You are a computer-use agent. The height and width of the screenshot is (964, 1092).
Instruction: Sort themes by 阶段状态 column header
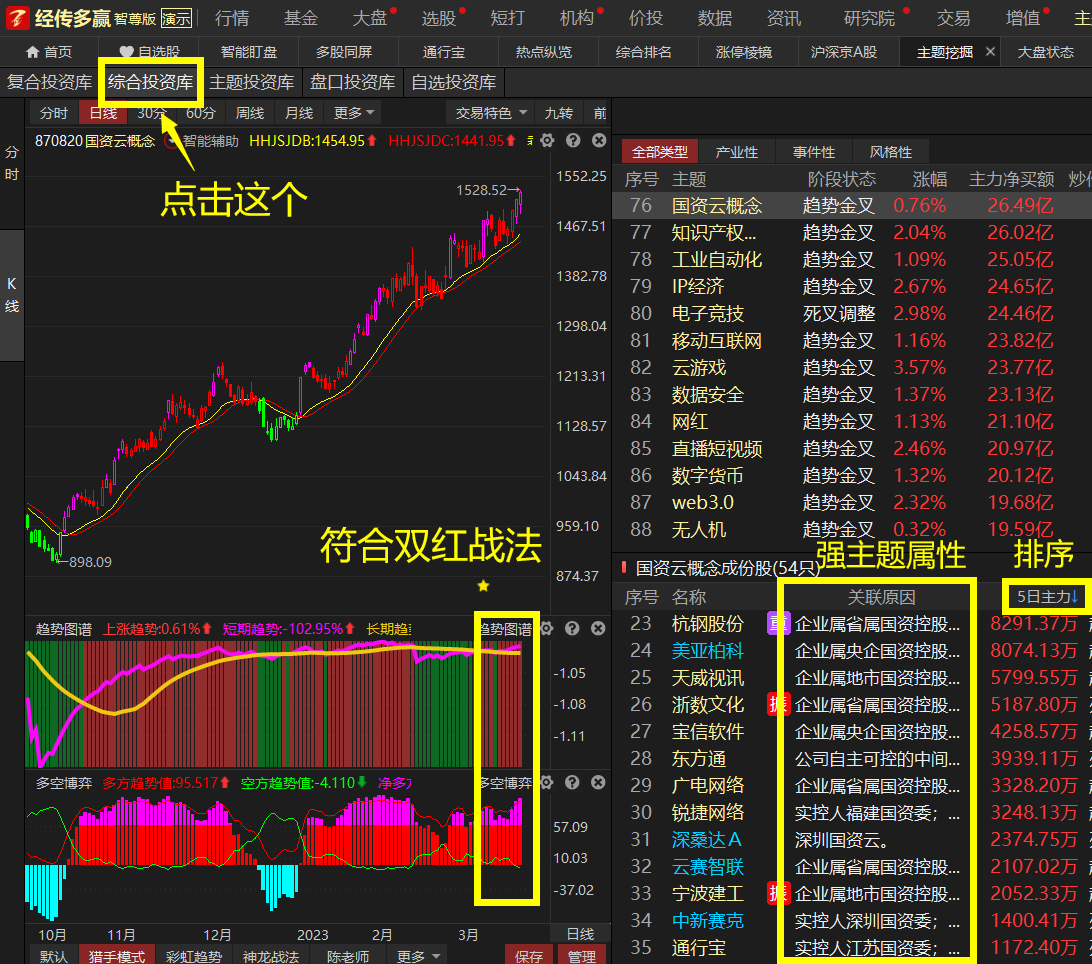(841, 180)
